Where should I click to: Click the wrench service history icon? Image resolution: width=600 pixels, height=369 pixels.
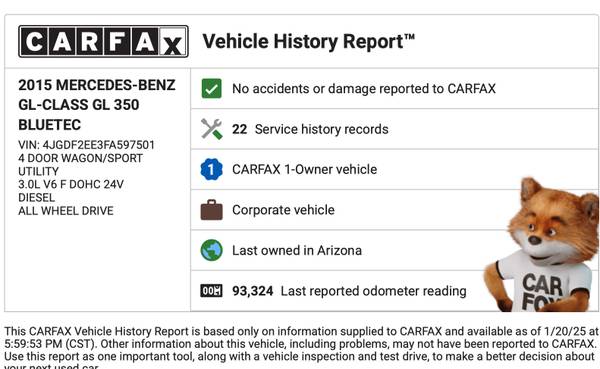(x=211, y=129)
